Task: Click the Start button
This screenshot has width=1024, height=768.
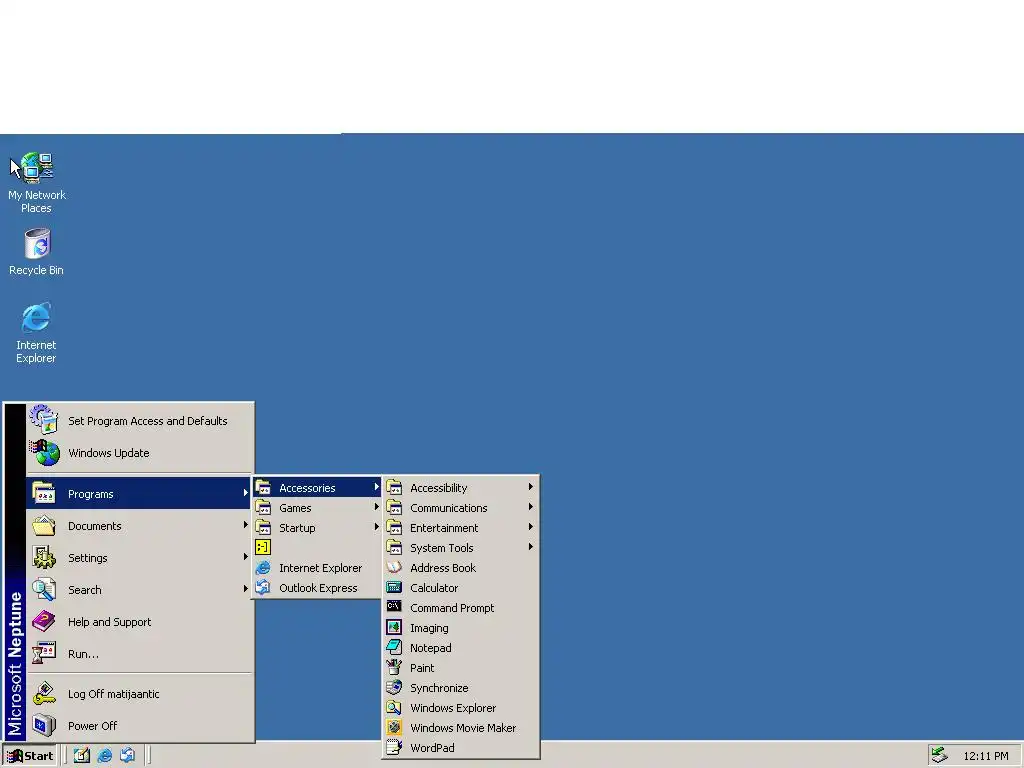Action: click(x=29, y=756)
